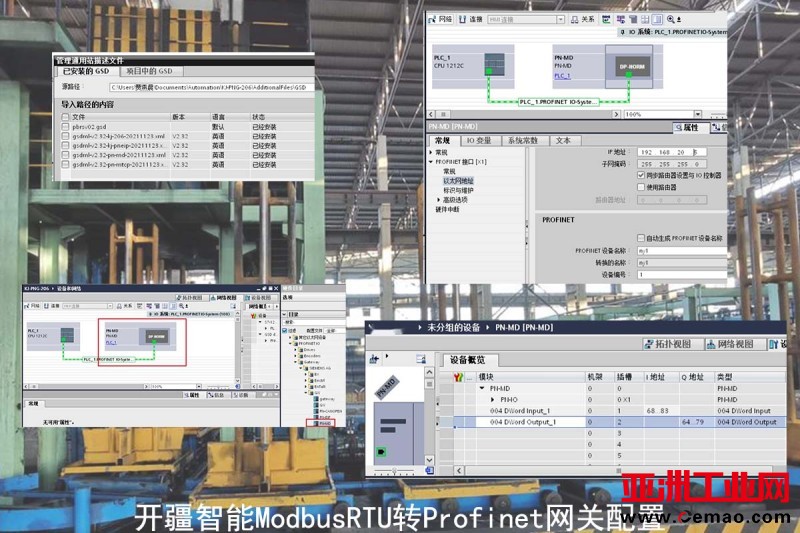Image resolution: width=800 pixels, height=533 pixels.
Task: Collapse the PN-MD row in the device overview table
Action: [x=482, y=388]
